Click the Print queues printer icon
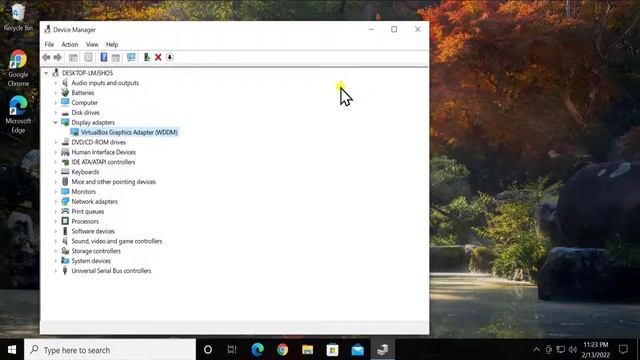 pyautogui.click(x=65, y=211)
